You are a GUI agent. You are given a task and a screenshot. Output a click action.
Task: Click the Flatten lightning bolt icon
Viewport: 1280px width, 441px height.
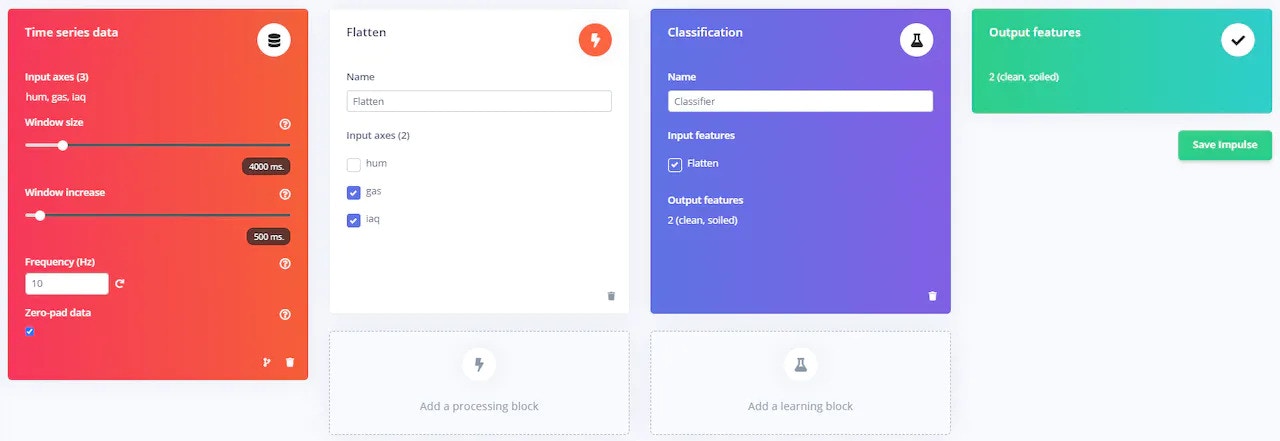point(595,40)
